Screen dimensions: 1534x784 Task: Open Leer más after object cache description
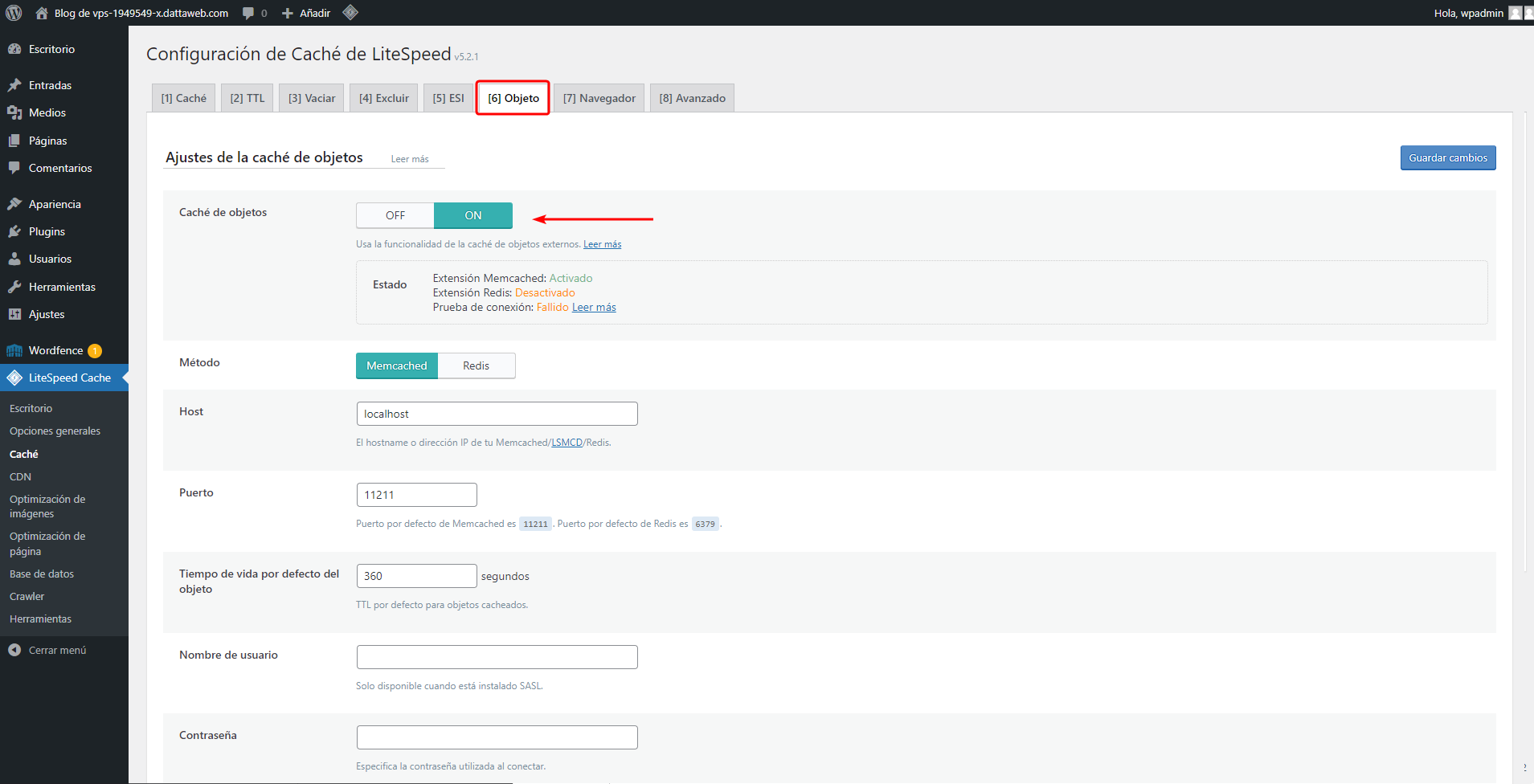603,244
